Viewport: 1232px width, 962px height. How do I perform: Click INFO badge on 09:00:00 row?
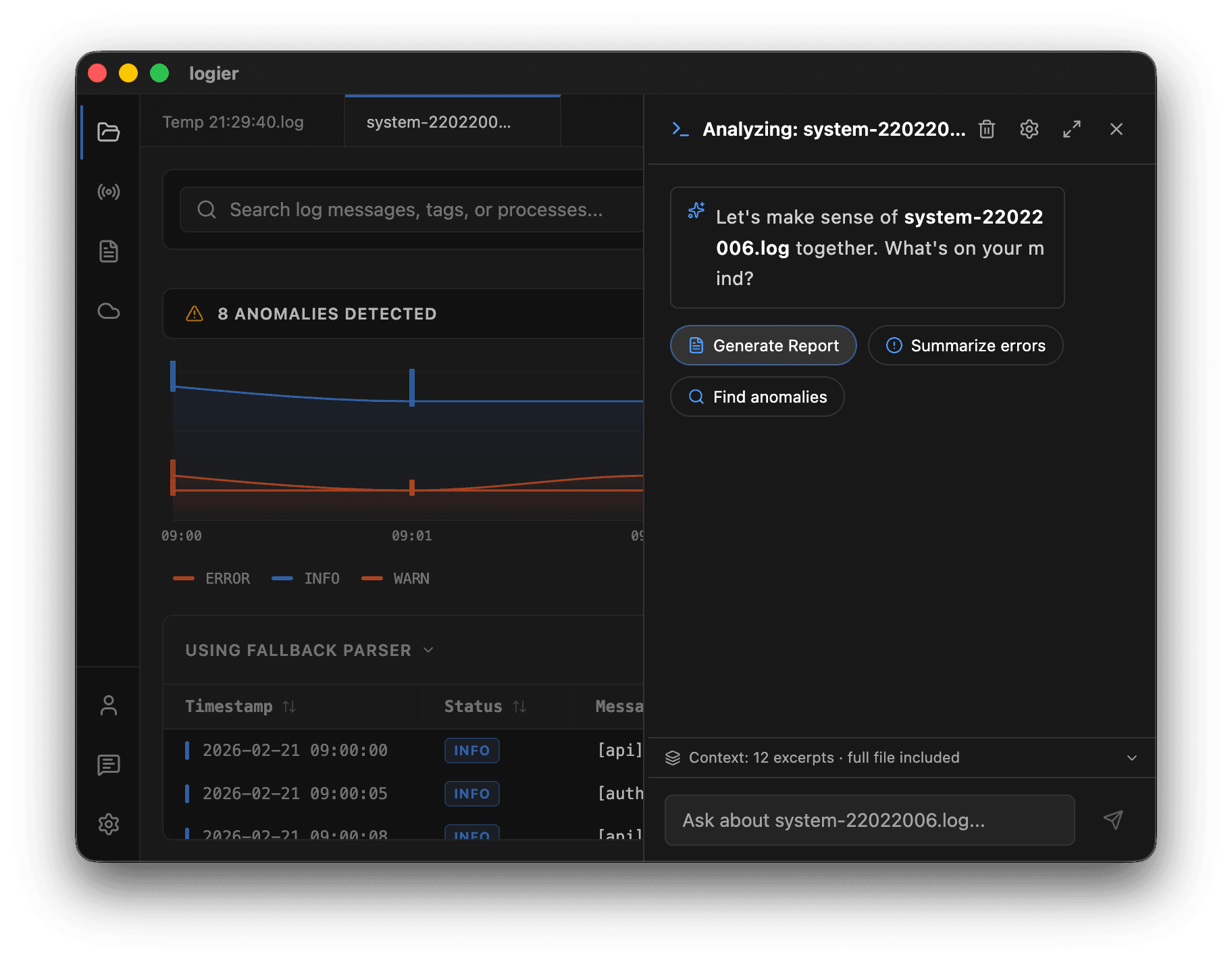point(471,751)
